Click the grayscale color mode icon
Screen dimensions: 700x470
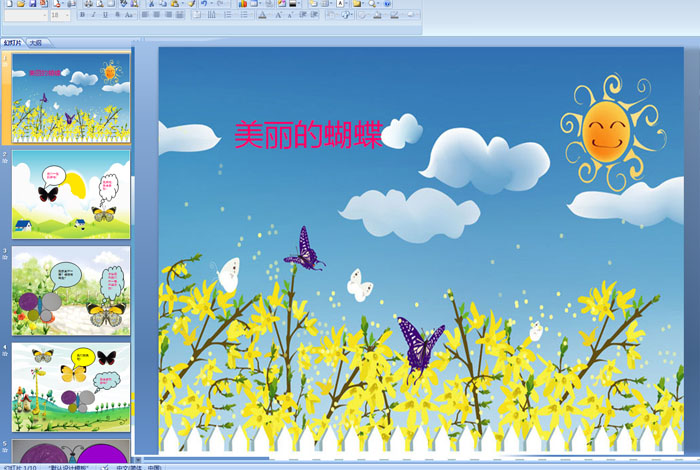[x=293, y=4]
